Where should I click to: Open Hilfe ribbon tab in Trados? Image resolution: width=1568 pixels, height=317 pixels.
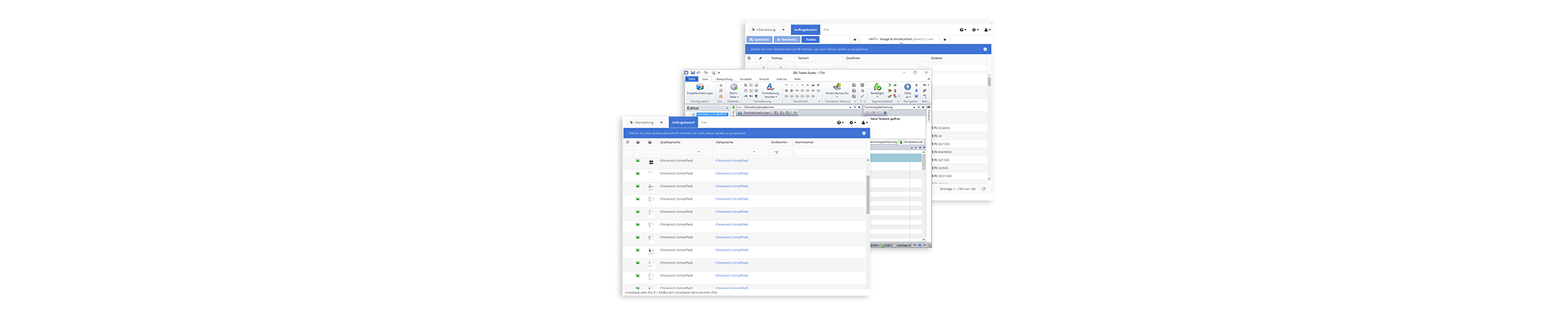(797, 79)
